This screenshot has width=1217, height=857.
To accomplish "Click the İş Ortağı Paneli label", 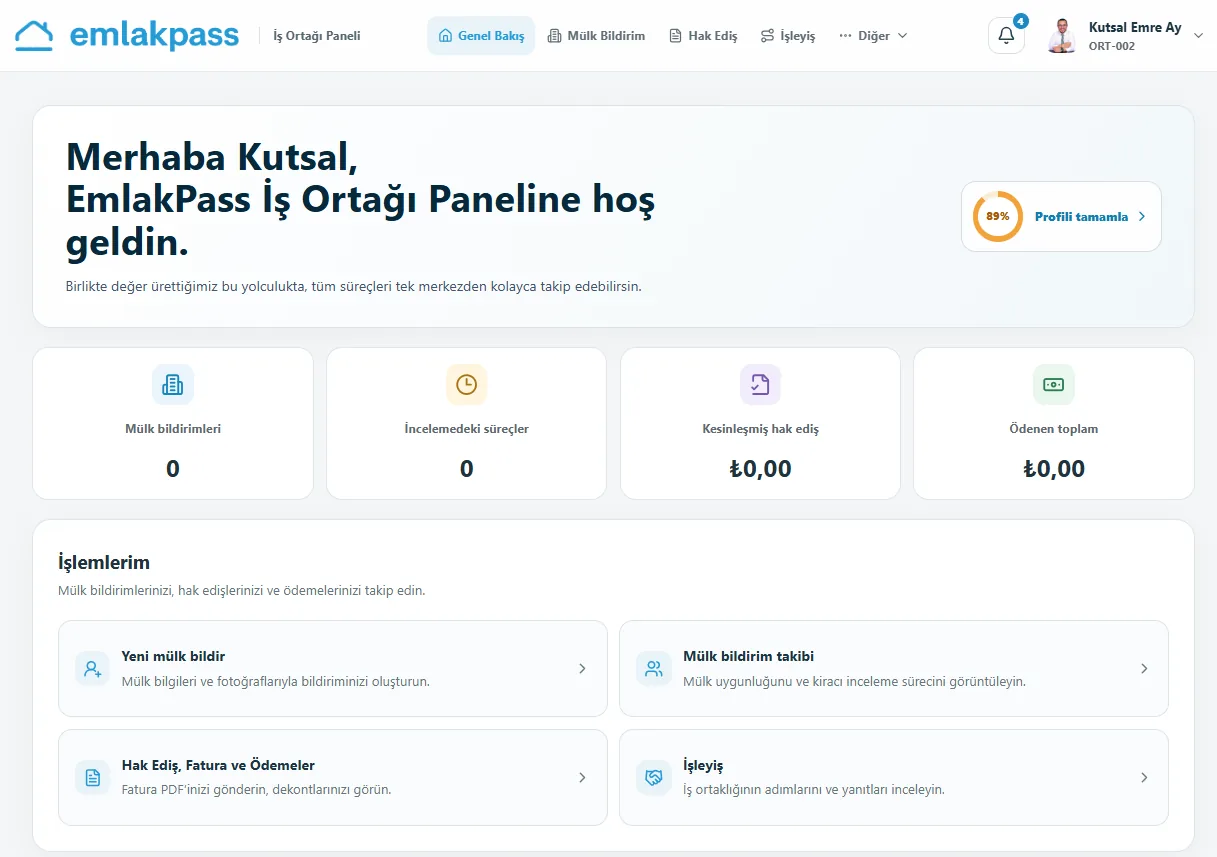I will tap(317, 36).
